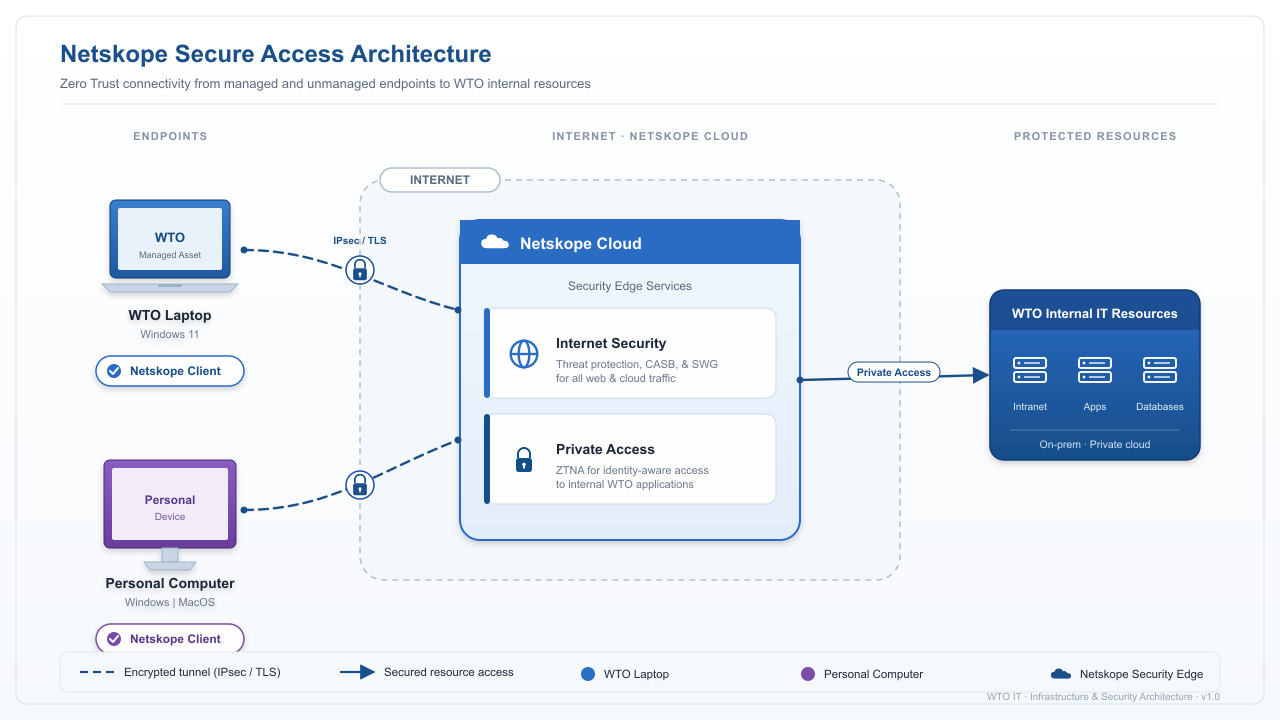Click the cloud icon in the Netskope Cloud header

click(x=495, y=243)
